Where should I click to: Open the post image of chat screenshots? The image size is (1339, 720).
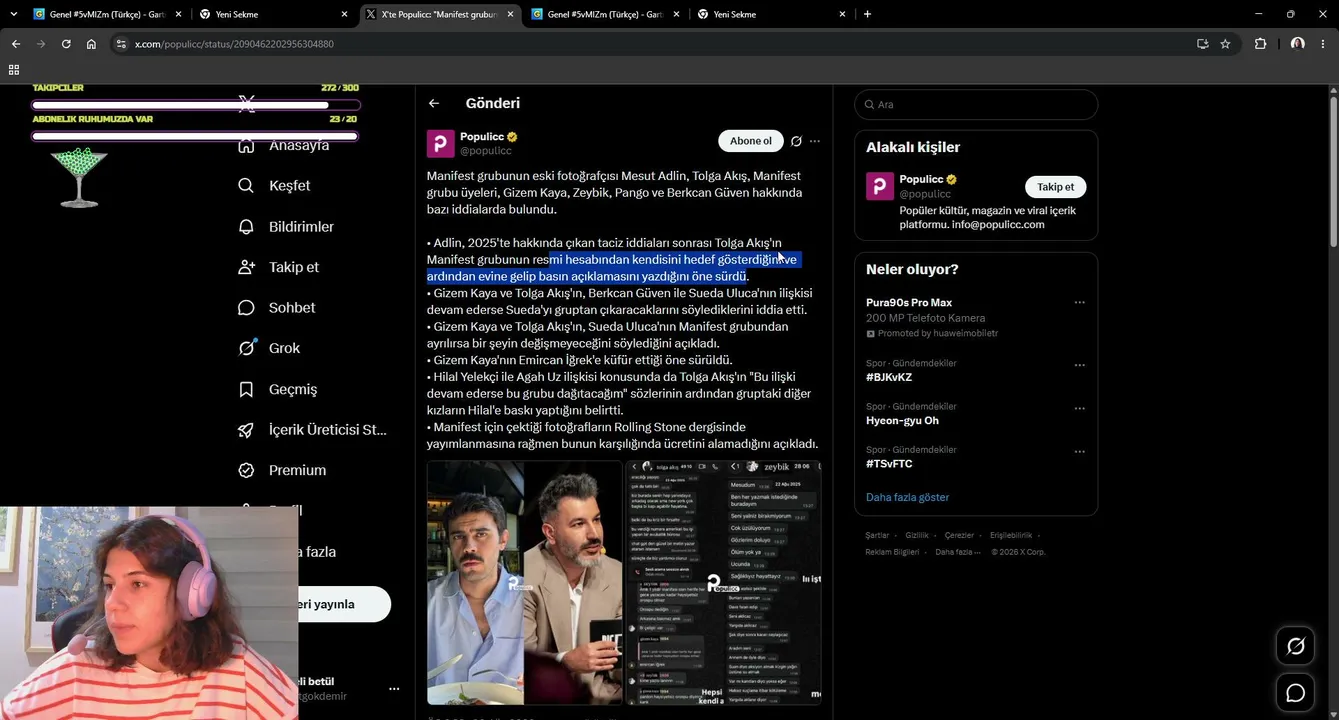(723, 582)
